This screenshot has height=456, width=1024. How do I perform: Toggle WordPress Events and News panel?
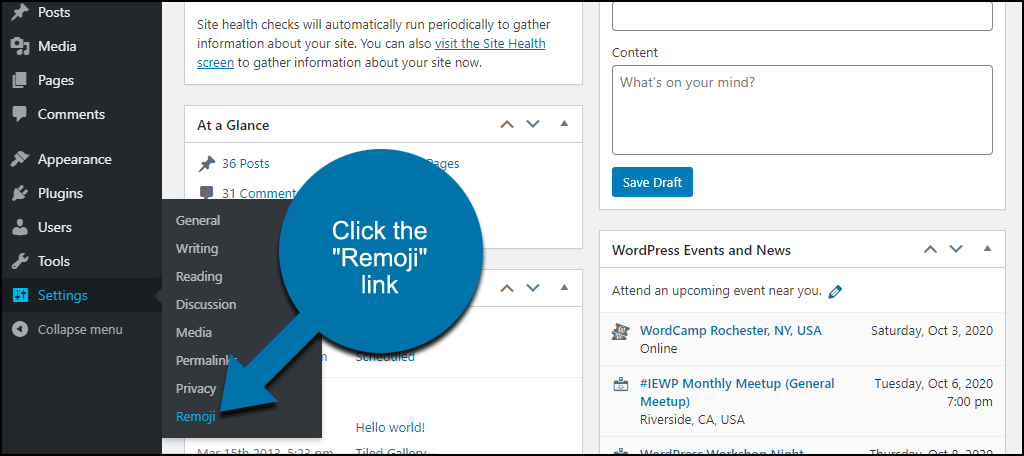tap(987, 249)
